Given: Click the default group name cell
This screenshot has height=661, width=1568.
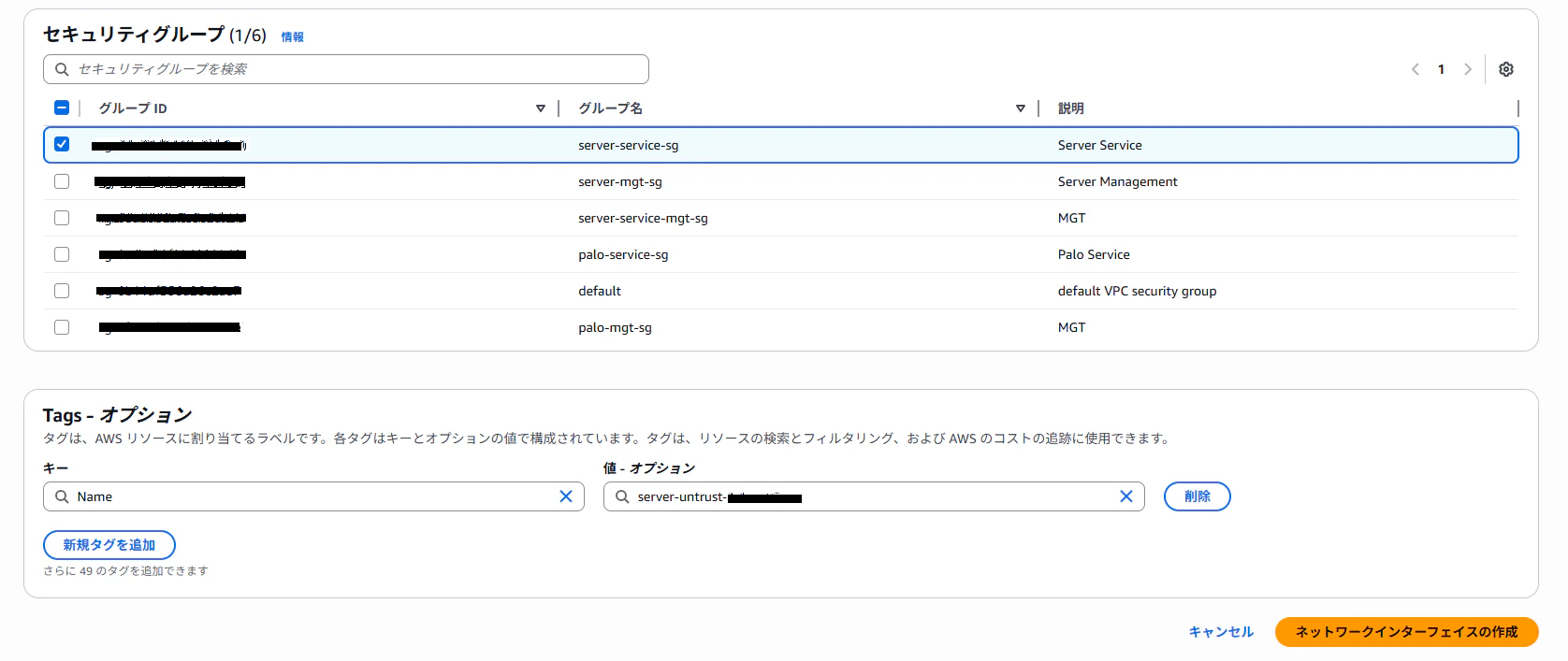Looking at the screenshot, I should coord(600,291).
